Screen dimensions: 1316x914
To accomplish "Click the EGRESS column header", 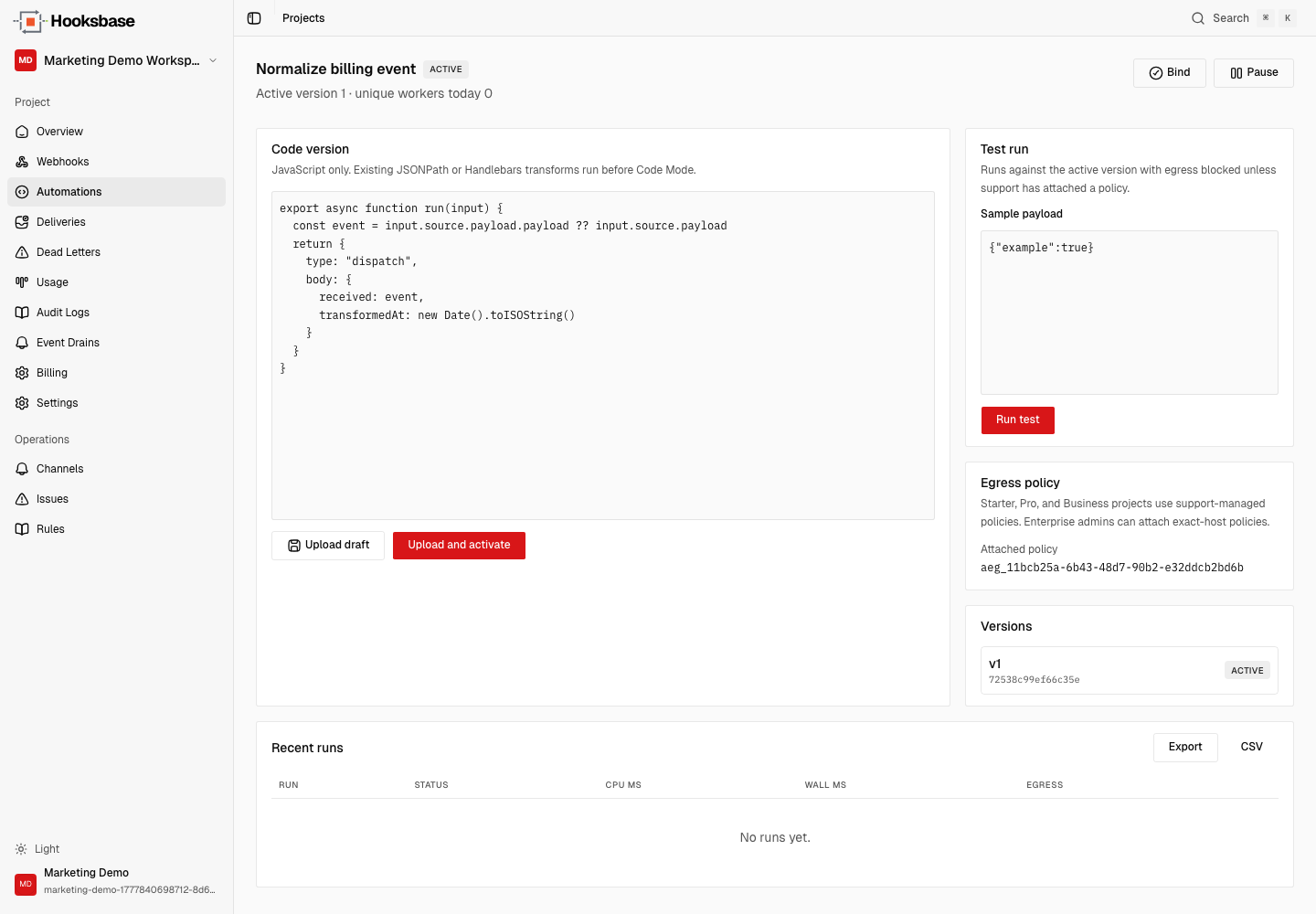I will click(x=1045, y=785).
